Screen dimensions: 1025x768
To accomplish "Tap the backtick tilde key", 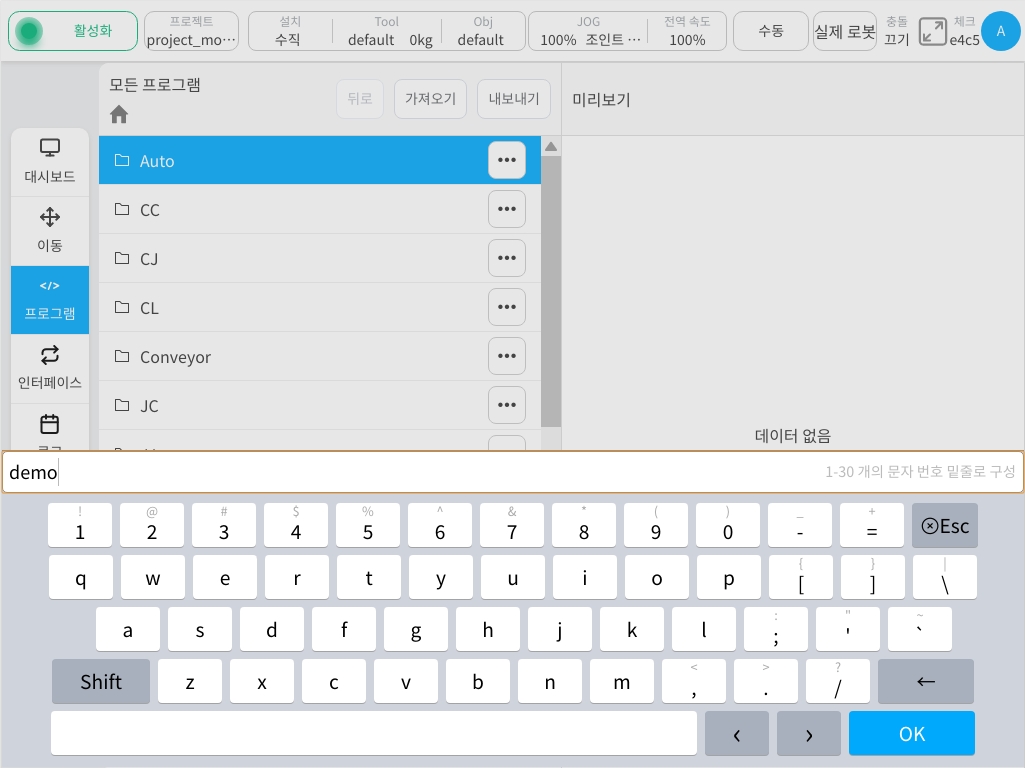I will pos(920,629).
